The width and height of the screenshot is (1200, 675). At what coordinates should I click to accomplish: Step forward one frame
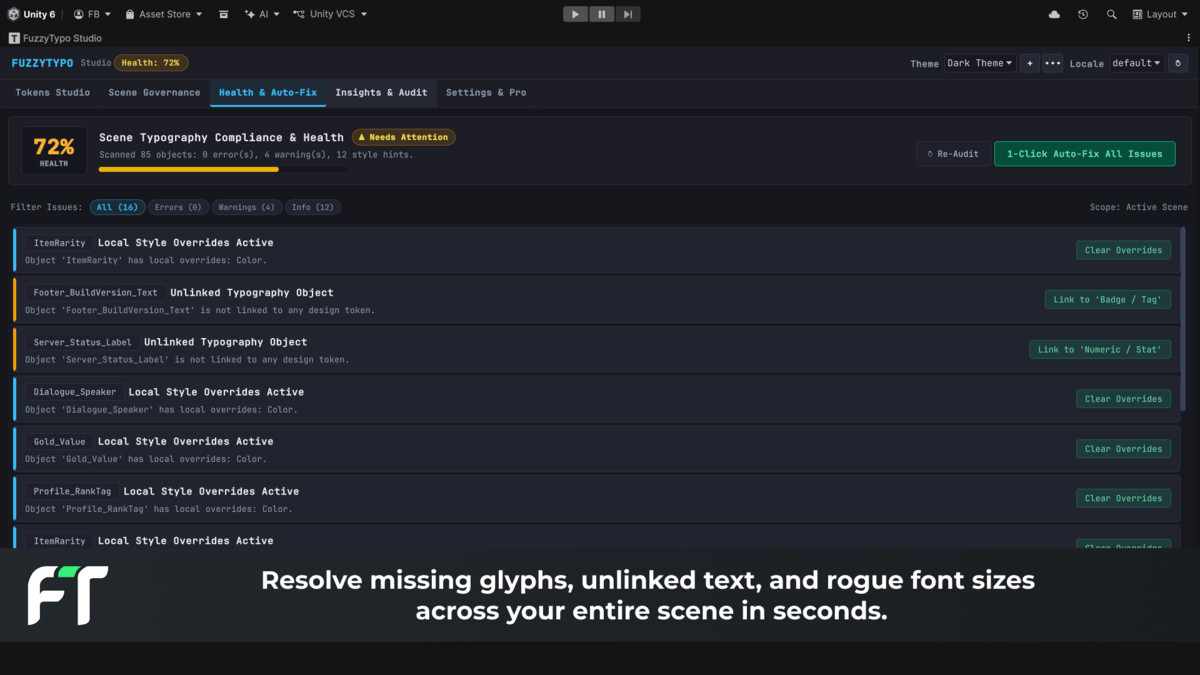pyautogui.click(x=627, y=14)
